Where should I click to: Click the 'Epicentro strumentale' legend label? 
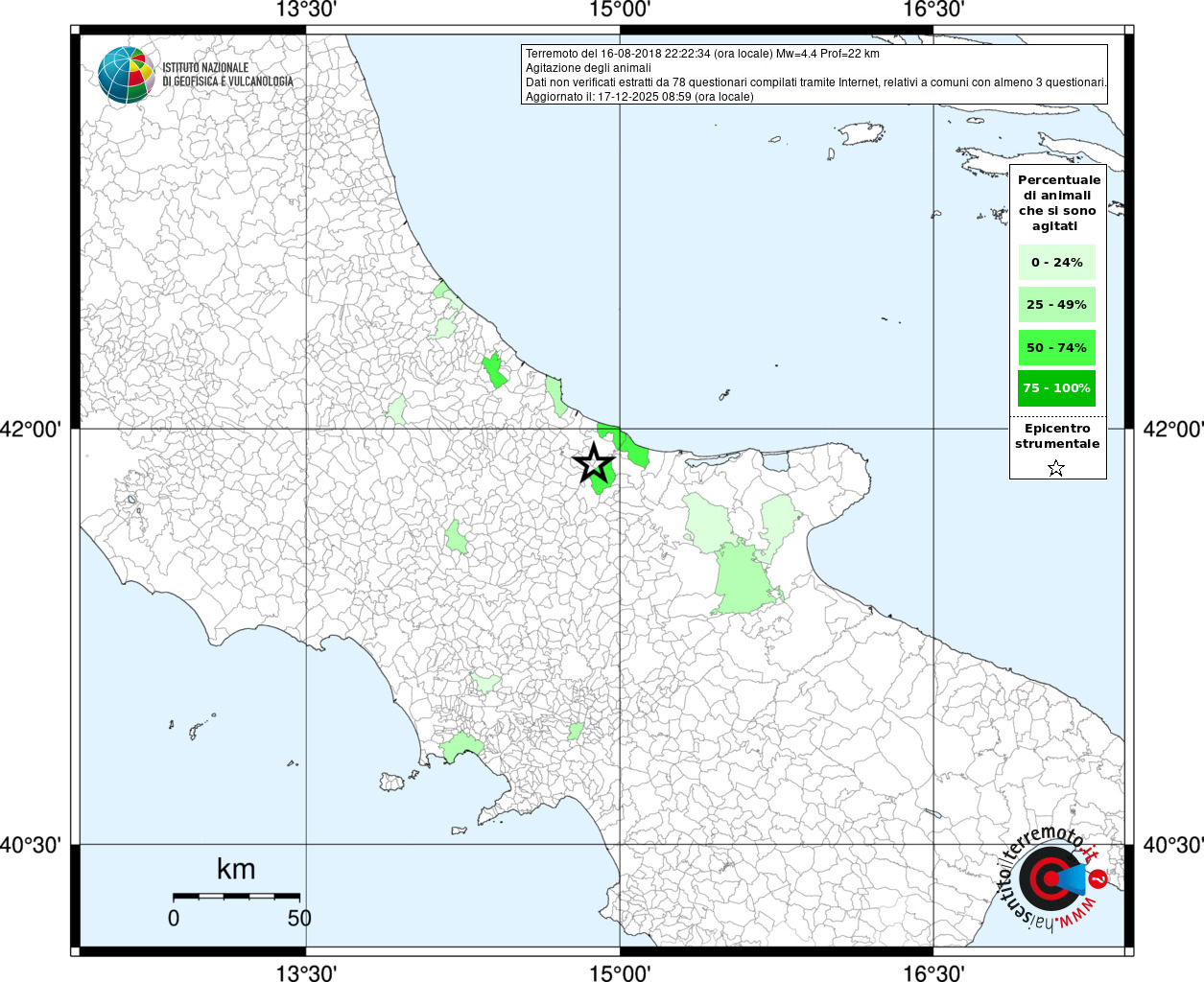coord(1057,436)
